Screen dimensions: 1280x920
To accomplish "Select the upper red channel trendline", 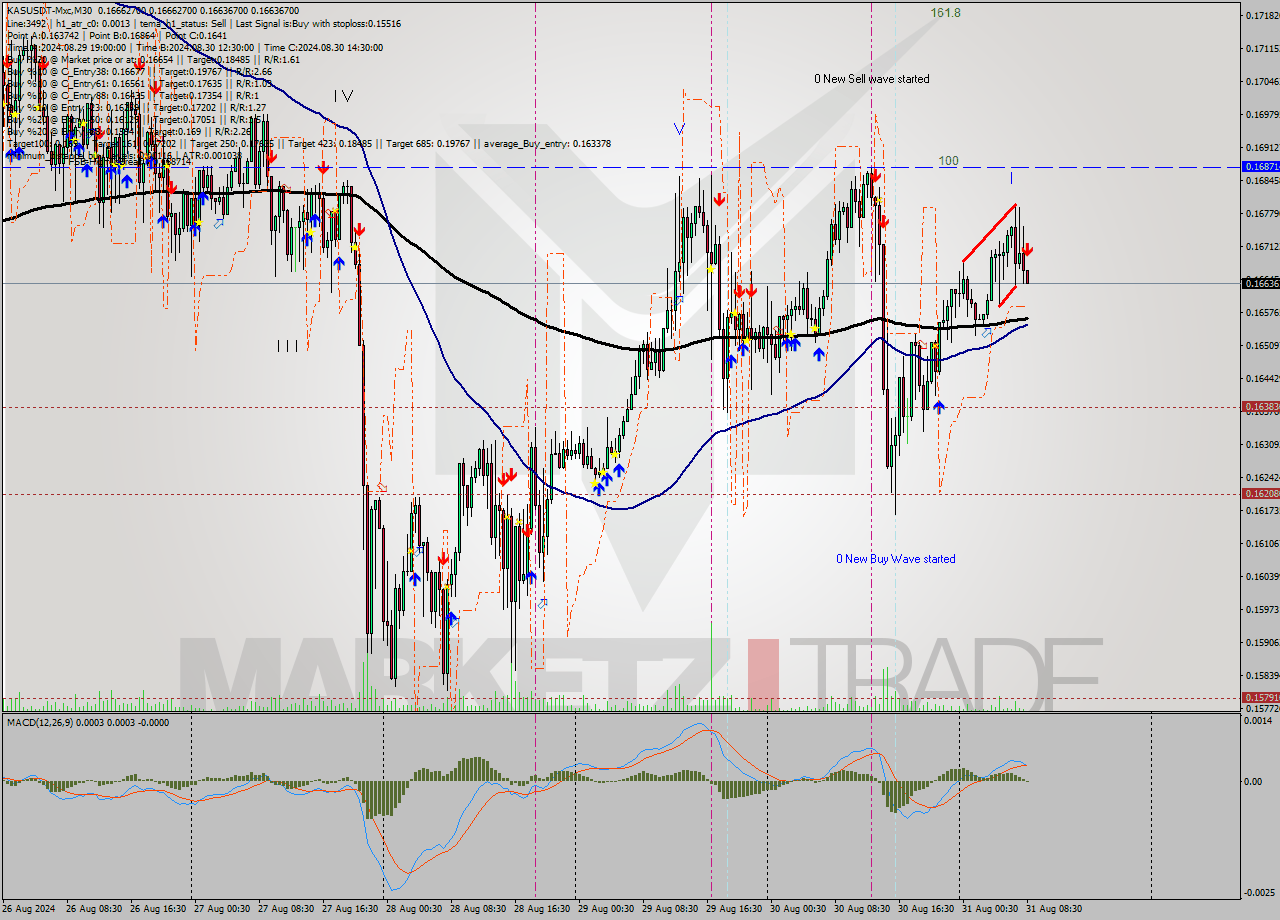I will (990, 233).
